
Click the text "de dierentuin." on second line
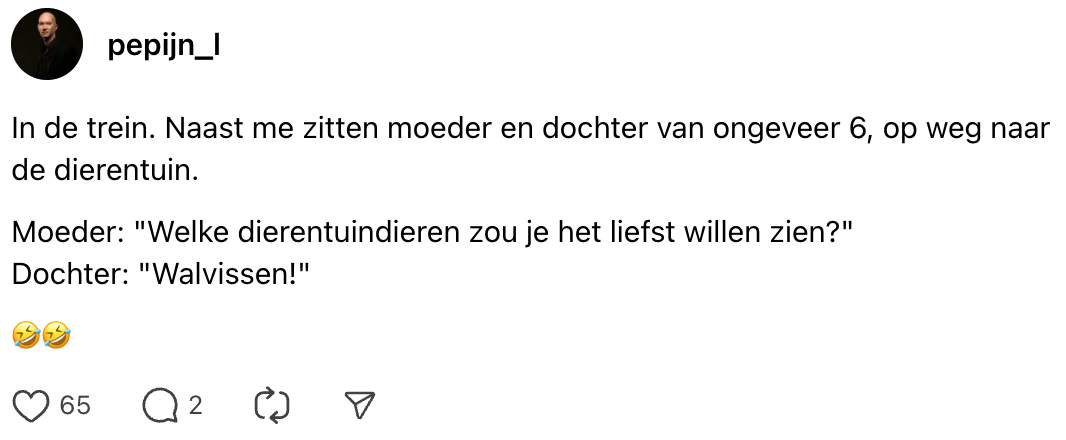click(x=106, y=169)
